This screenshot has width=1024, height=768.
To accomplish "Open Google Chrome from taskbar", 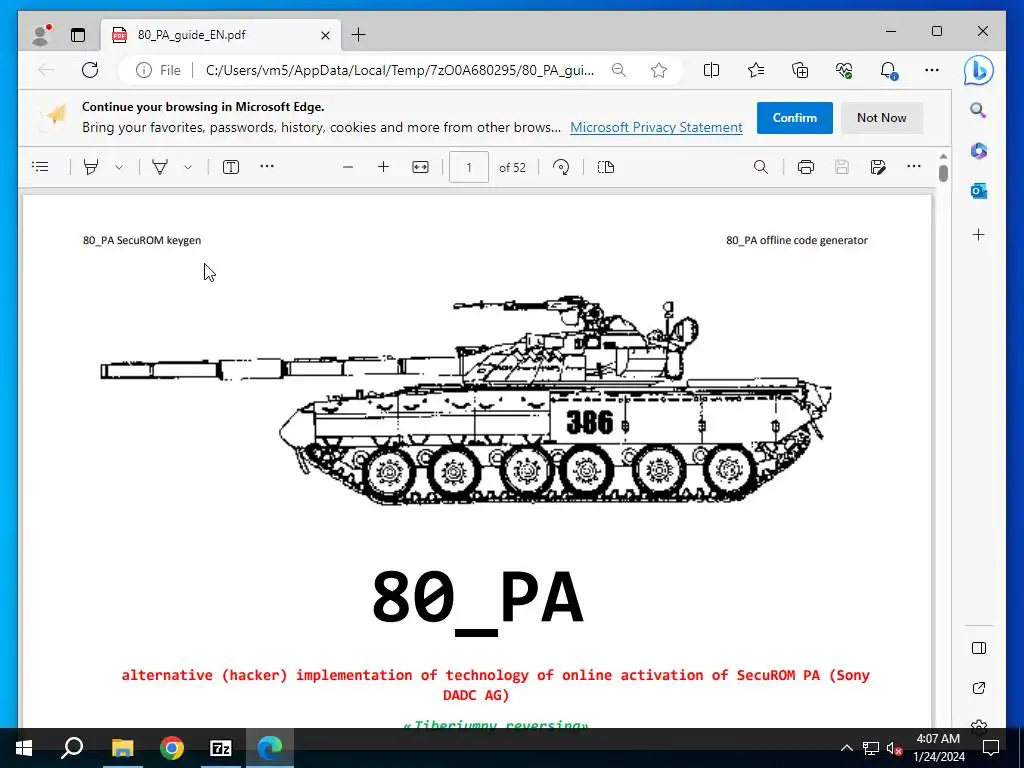I will [x=172, y=748].
